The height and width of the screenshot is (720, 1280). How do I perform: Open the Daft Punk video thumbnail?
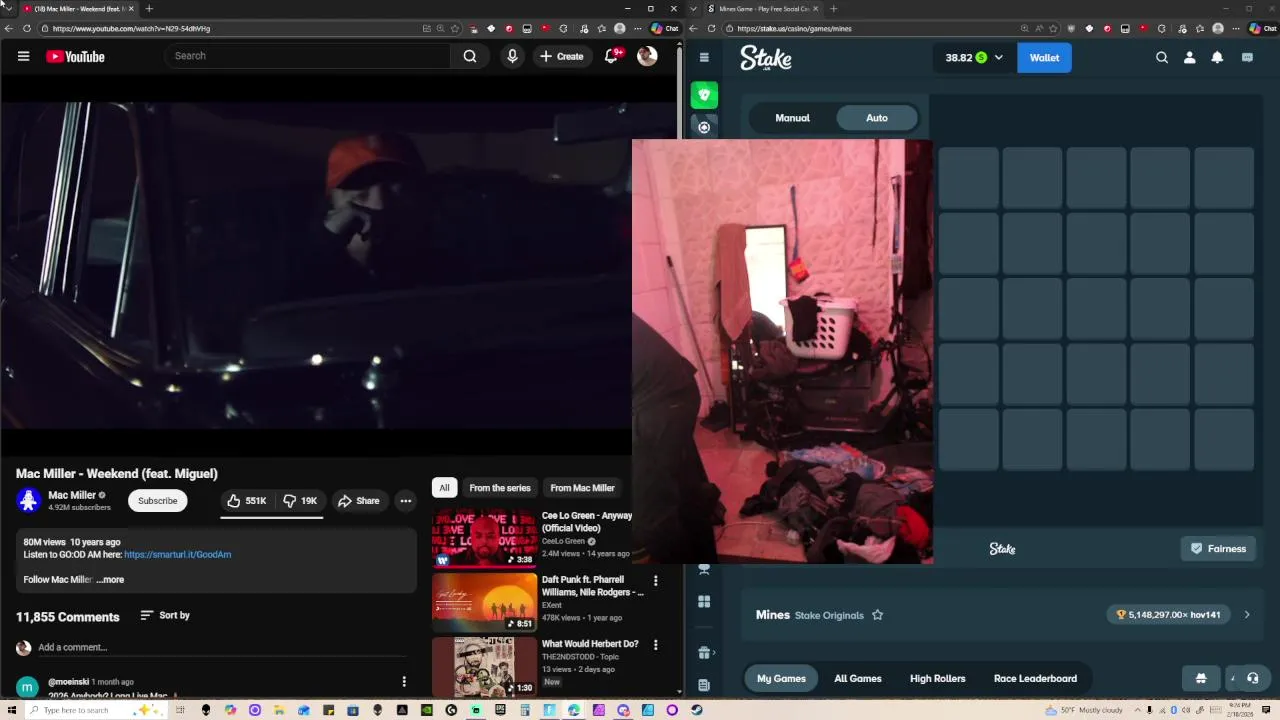click(484, 602)
